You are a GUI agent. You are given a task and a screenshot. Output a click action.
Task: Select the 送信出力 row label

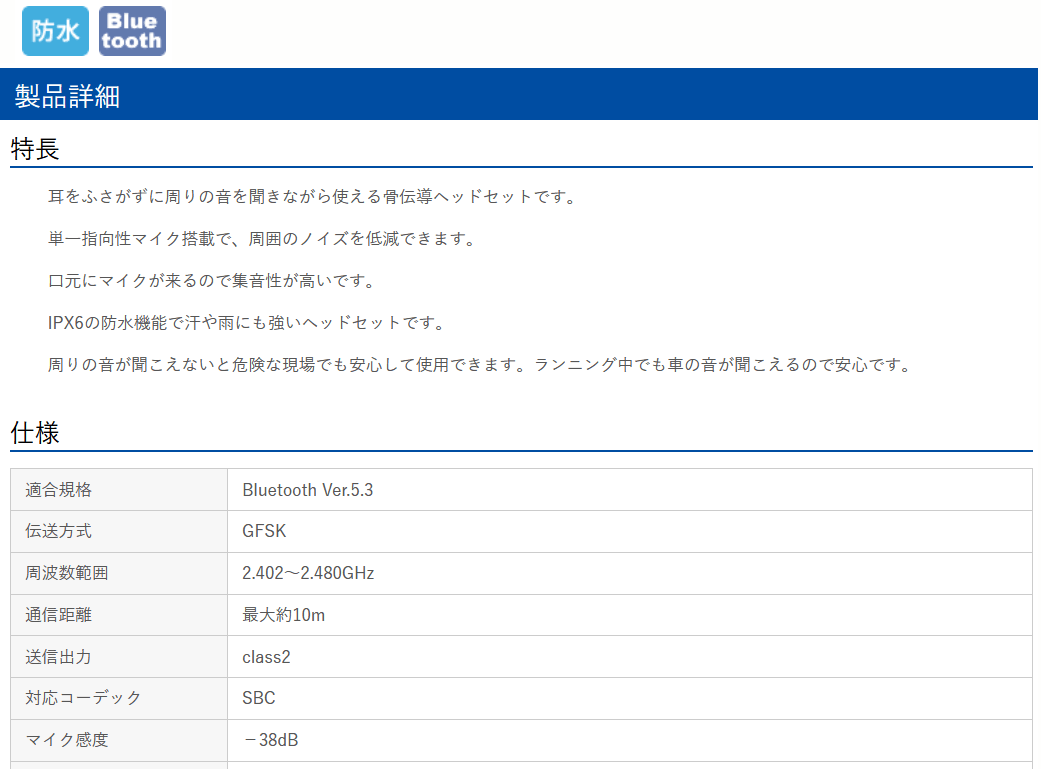coord(60,656)
